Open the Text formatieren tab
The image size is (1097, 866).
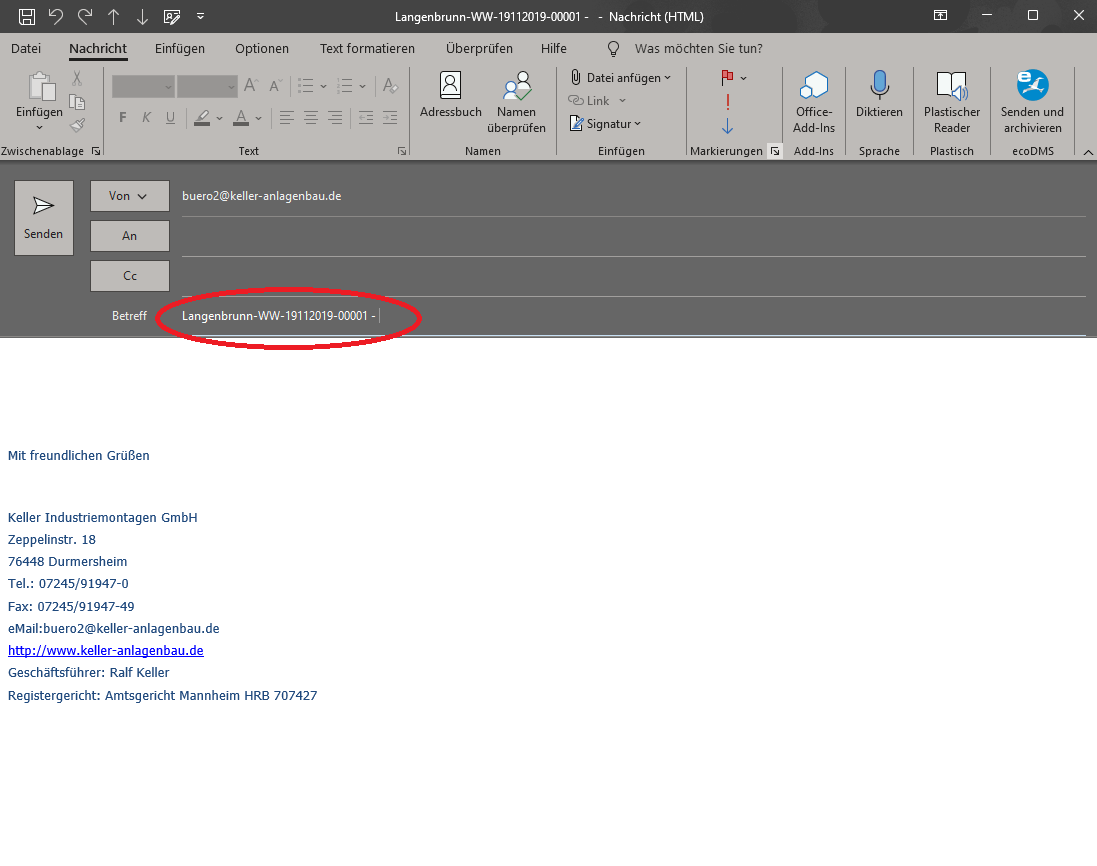coord(367,48)
